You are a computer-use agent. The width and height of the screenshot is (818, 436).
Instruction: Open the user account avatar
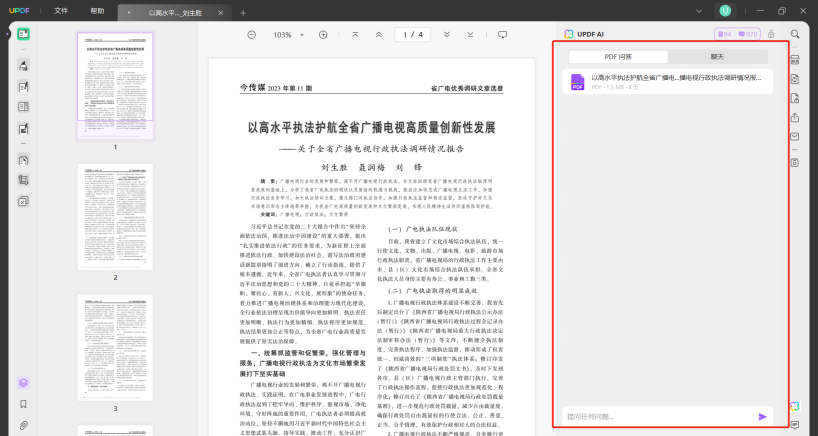pos(725,11)
